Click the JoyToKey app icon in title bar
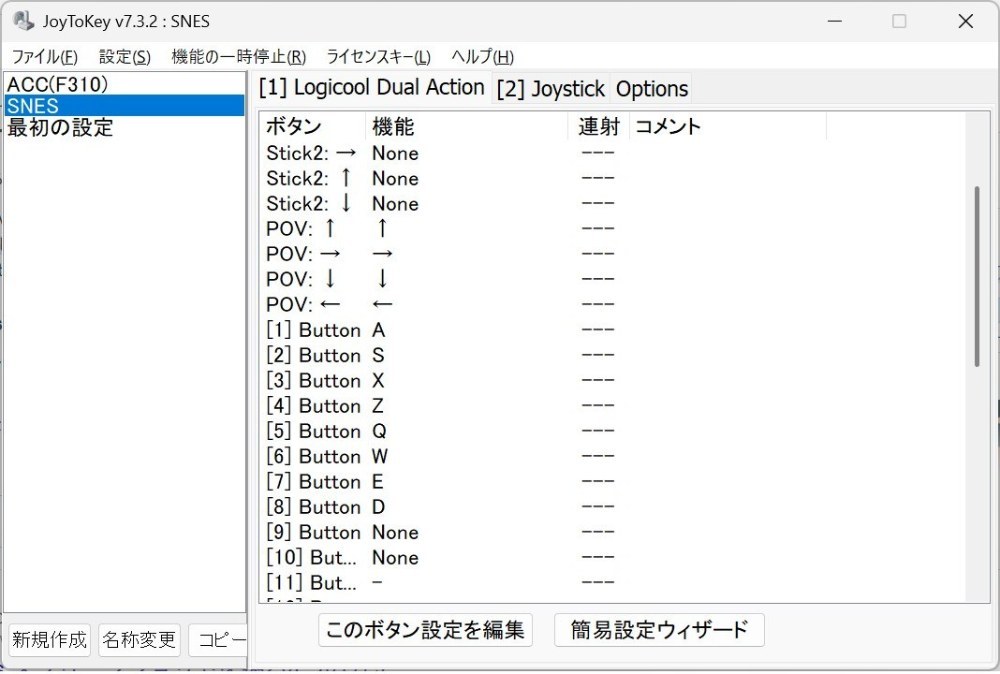This screenshot has width=1000, height=674. click(x=24, y=21)
